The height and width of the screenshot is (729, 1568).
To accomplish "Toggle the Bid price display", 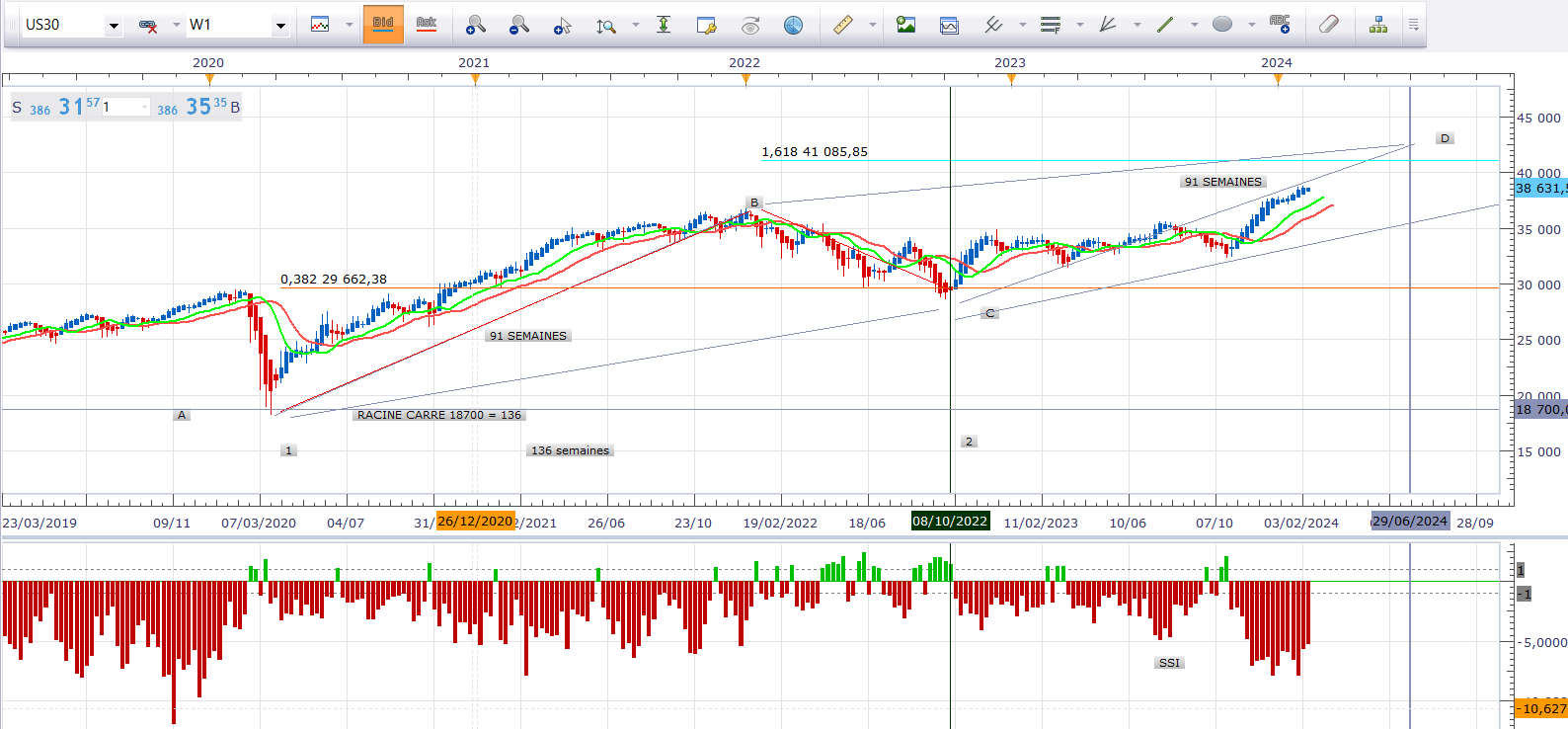I will point(383,25).
